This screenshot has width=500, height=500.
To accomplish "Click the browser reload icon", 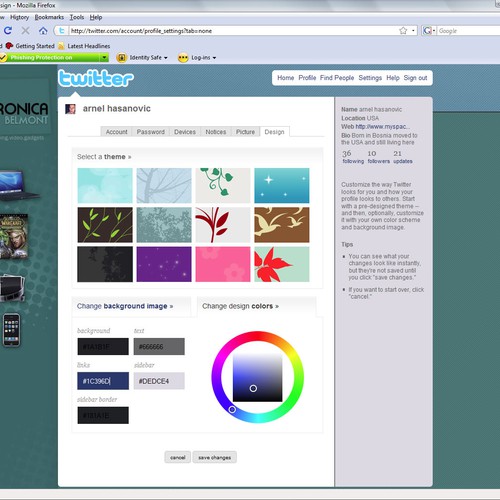I will point(8,31).
